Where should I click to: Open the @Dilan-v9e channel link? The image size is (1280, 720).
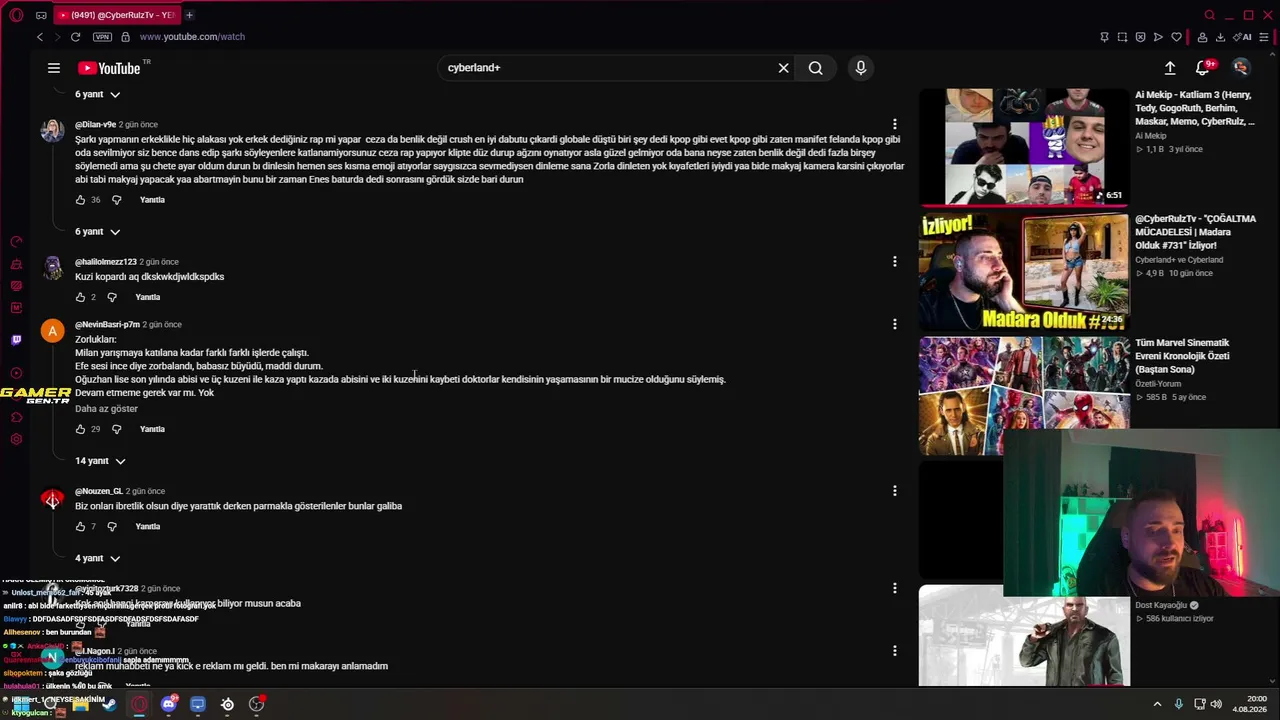[x=96, y=125]
